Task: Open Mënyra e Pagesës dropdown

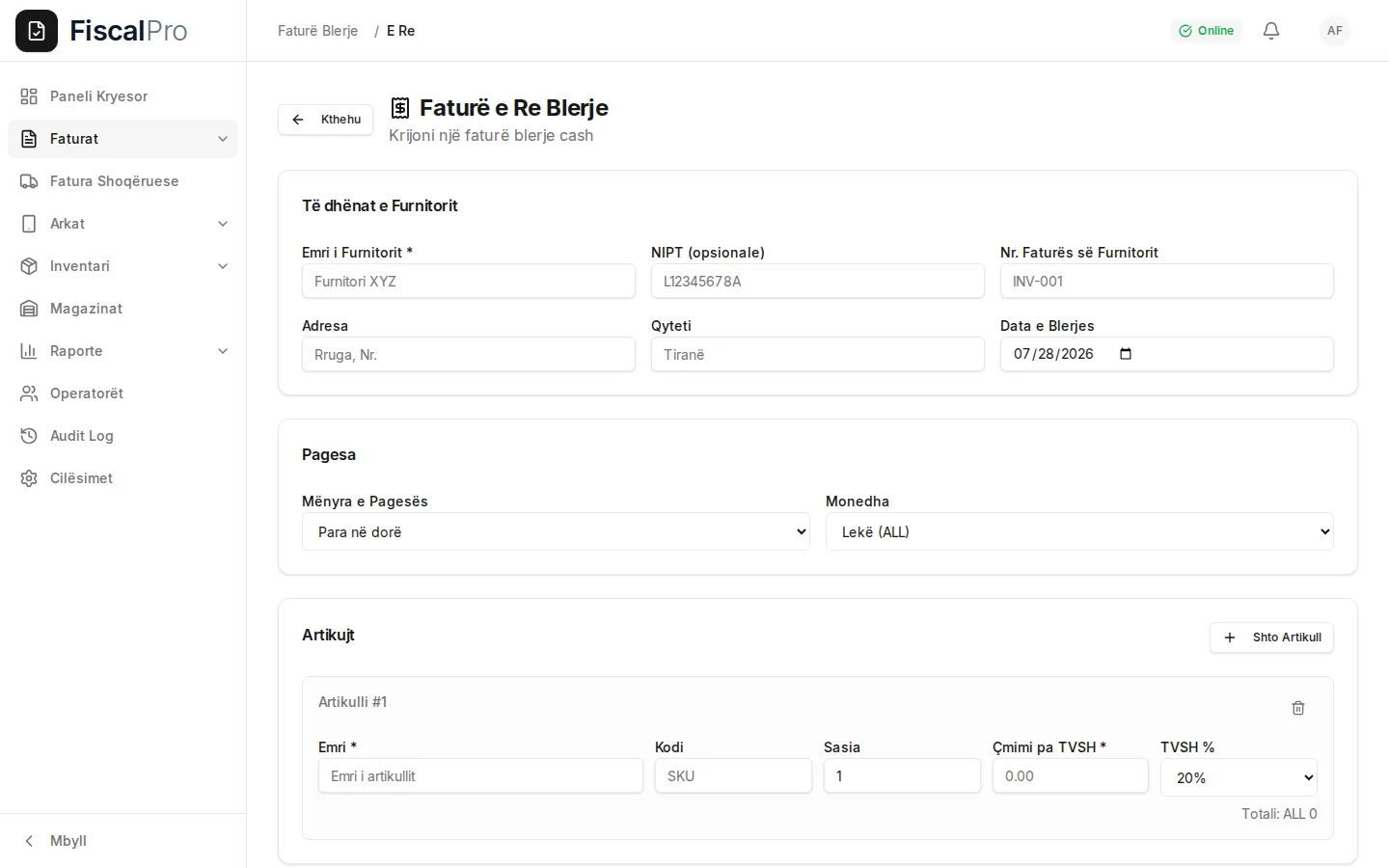Action: (x=556, y=531)
